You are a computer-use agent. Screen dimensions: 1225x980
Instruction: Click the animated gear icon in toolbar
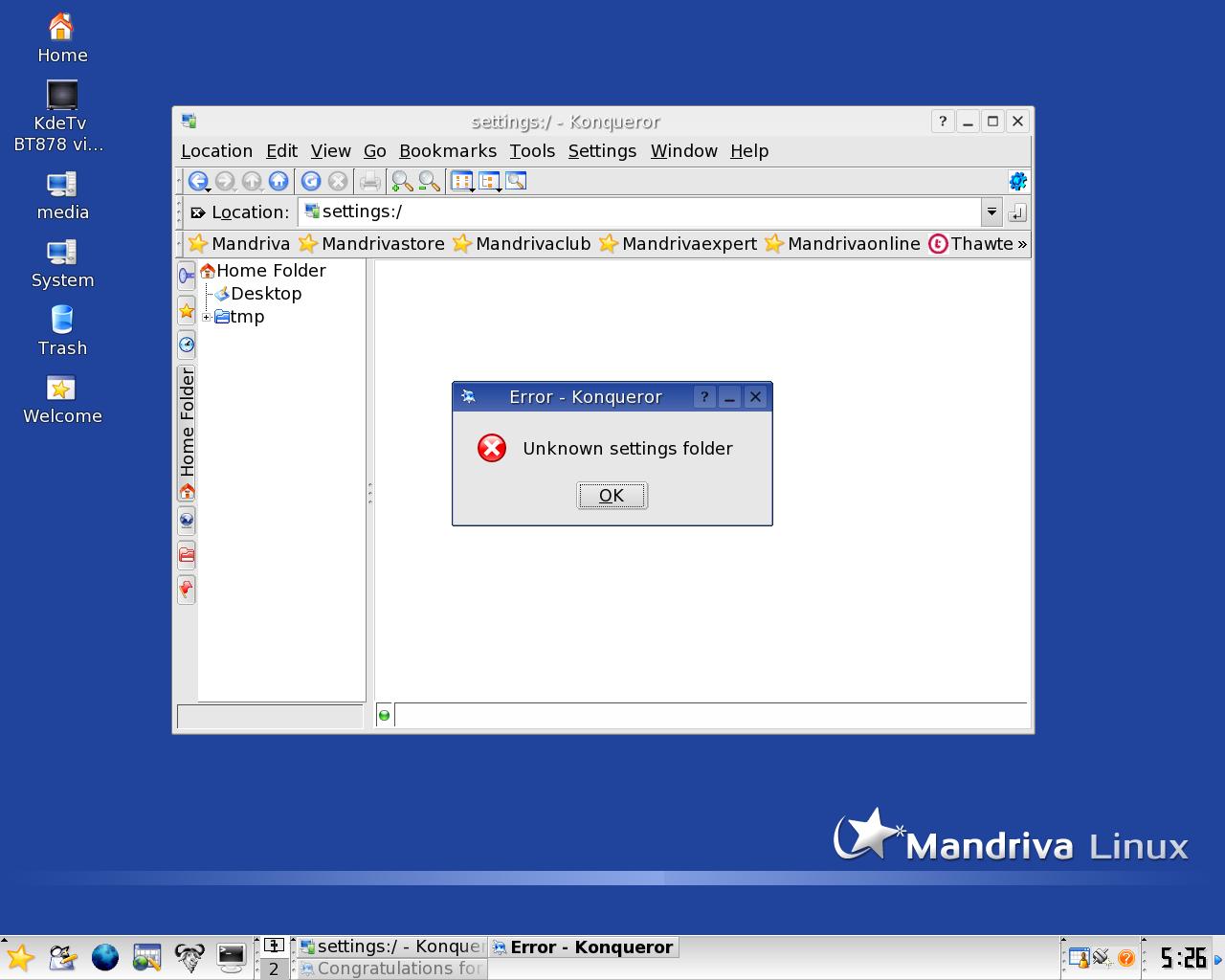coord(1017,181)
